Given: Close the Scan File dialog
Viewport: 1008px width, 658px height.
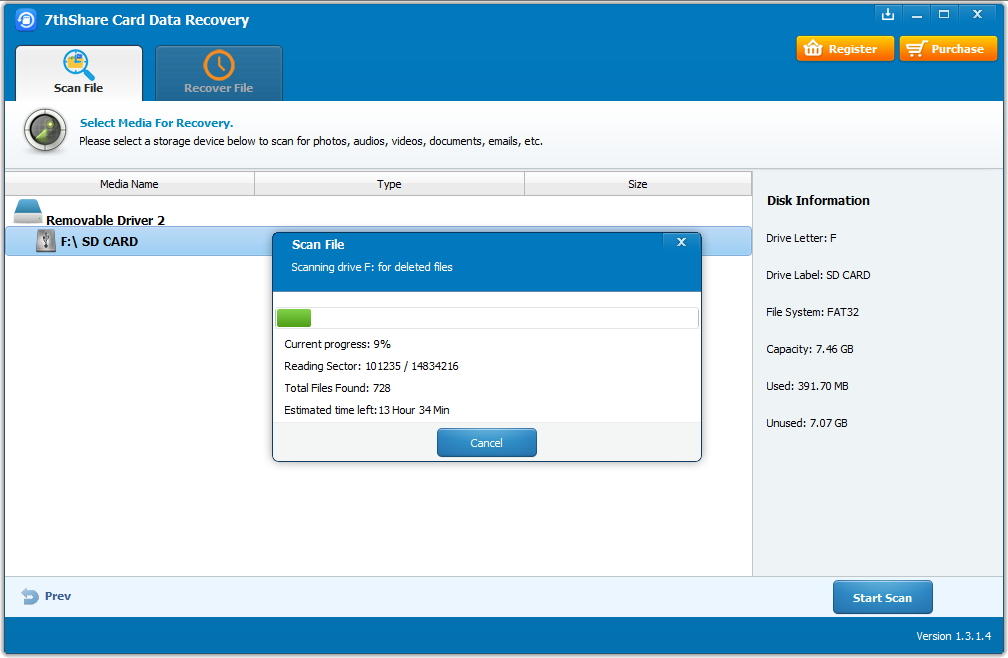Looking at the screenshot, I should tap(681, 242).
